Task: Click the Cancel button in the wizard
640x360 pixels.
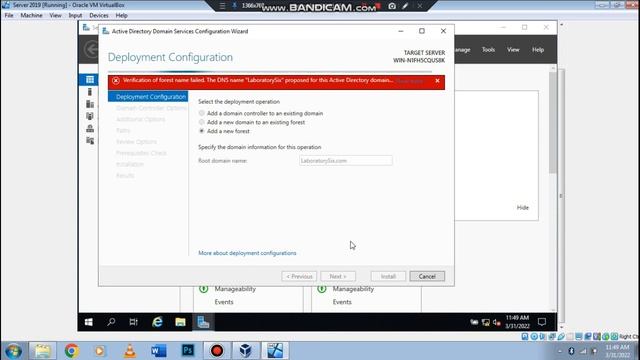Action: (427, 276)
